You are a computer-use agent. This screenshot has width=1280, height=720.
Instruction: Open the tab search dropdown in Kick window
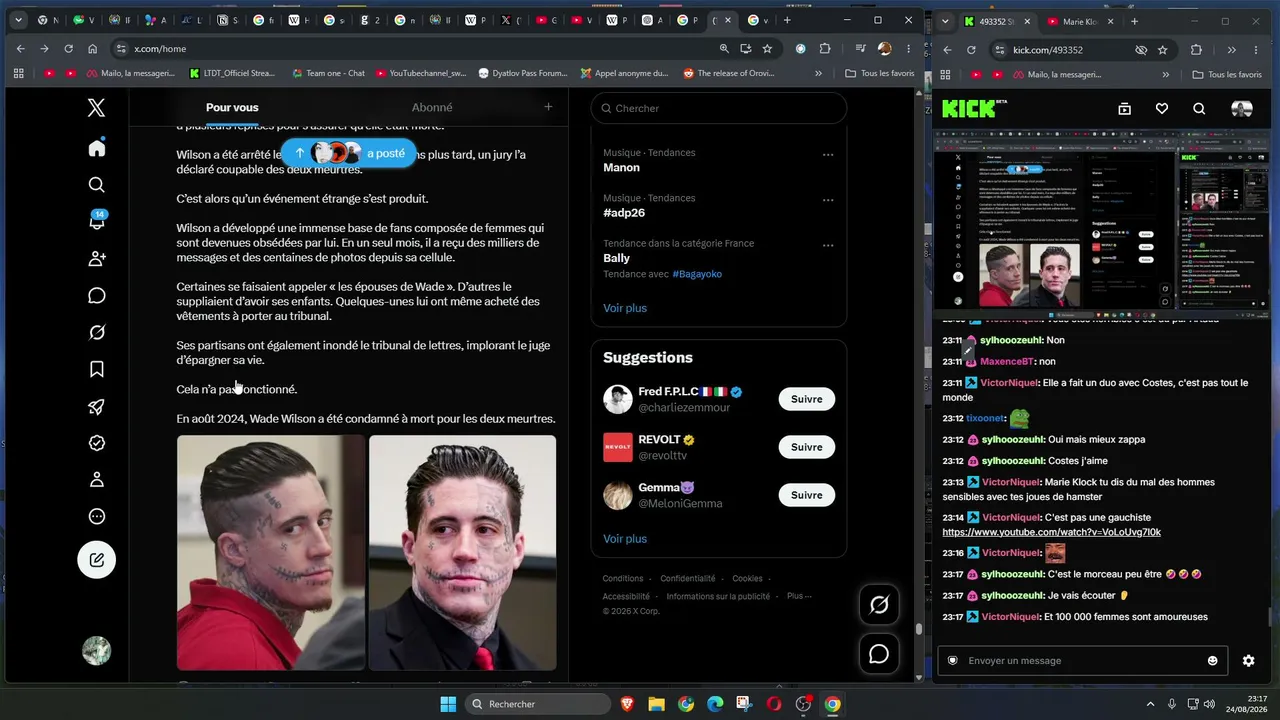point(945,21)
